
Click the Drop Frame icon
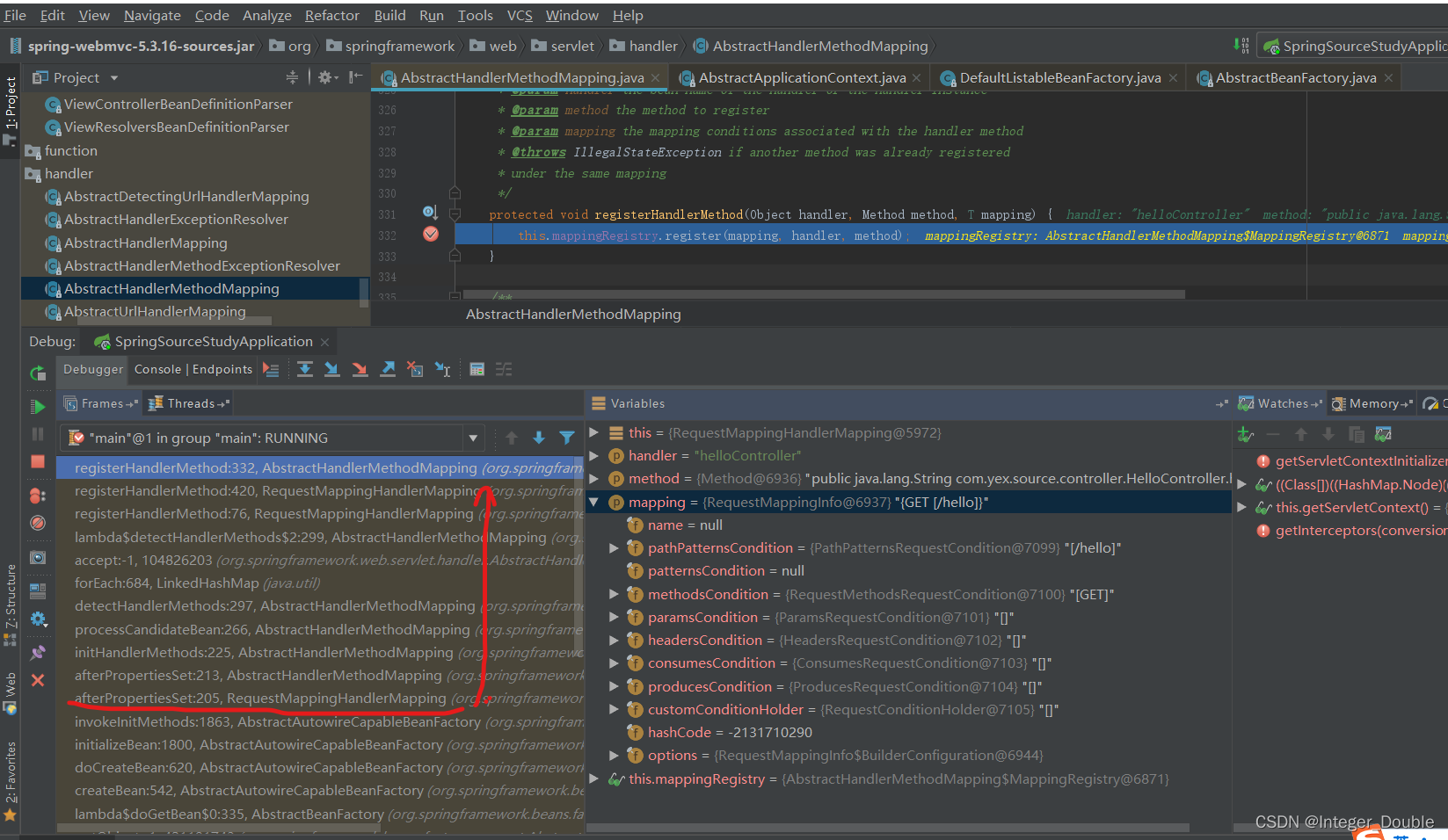tap(415, 370)
